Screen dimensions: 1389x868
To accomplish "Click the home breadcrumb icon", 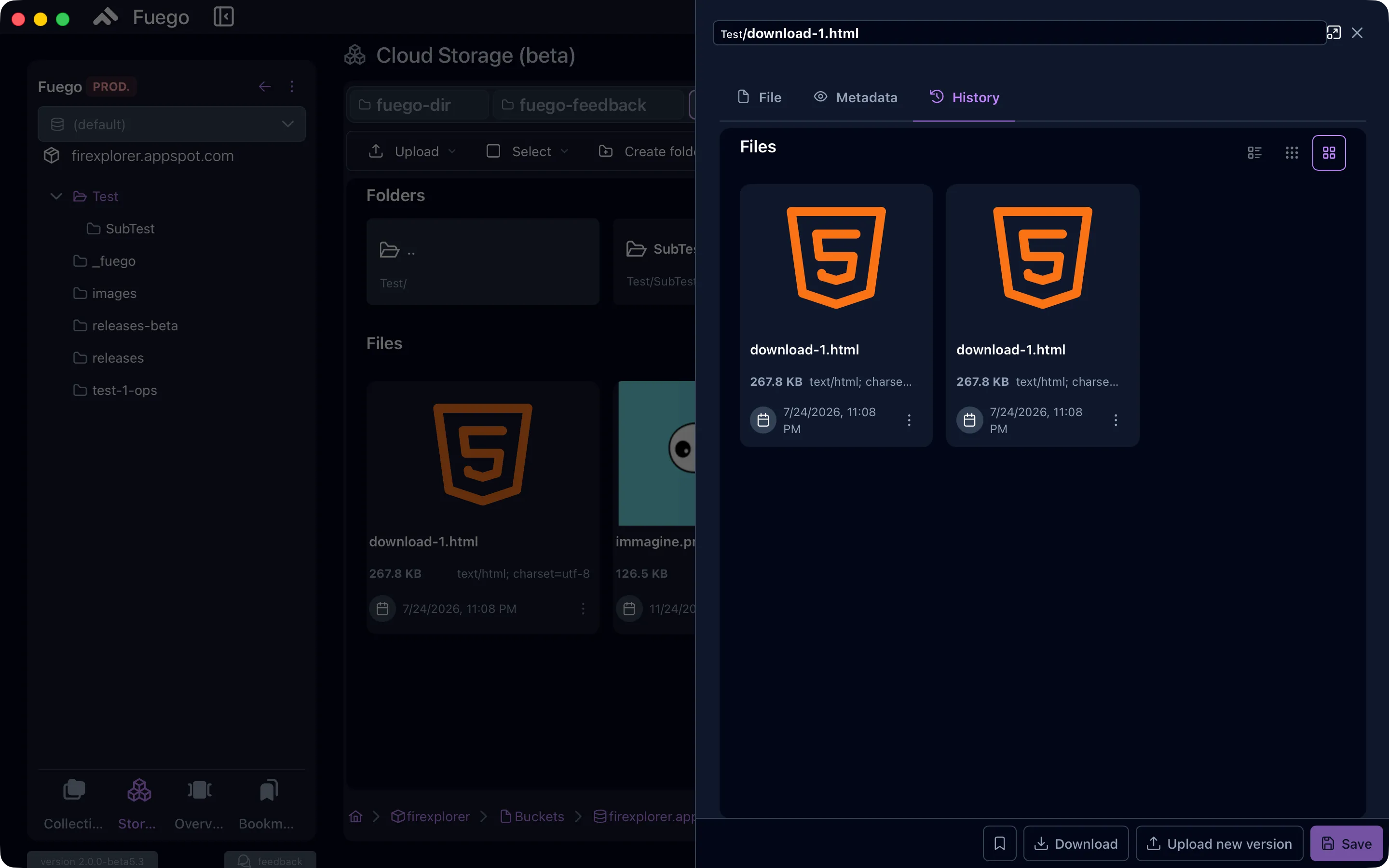I will [x=356, y=816].
